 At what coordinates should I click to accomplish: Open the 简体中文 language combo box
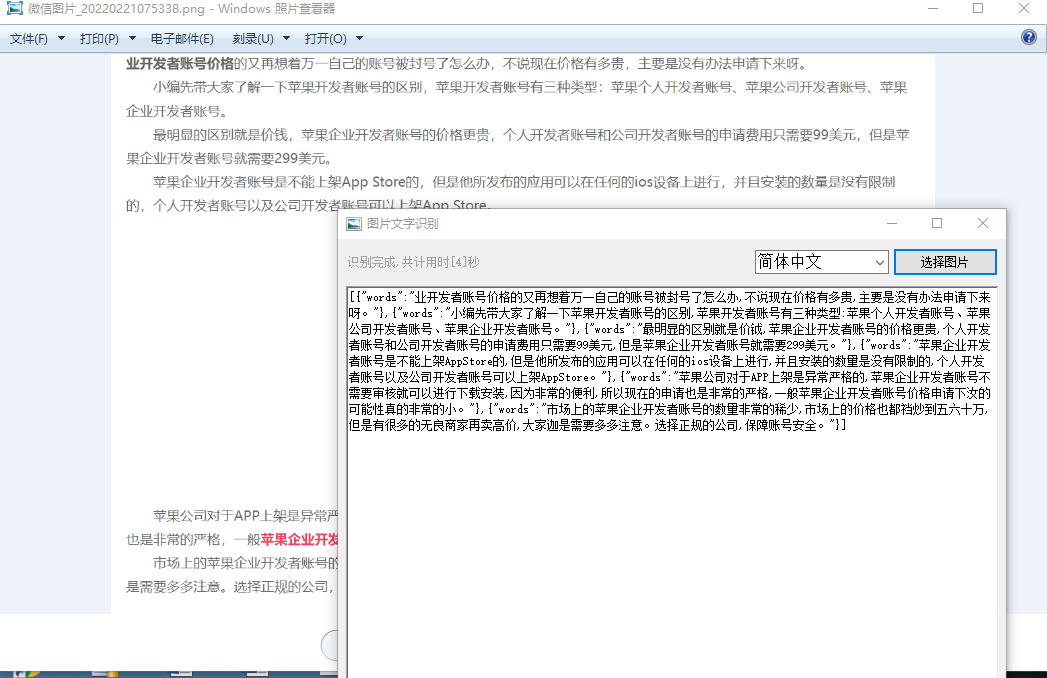(x=821, y=262)
